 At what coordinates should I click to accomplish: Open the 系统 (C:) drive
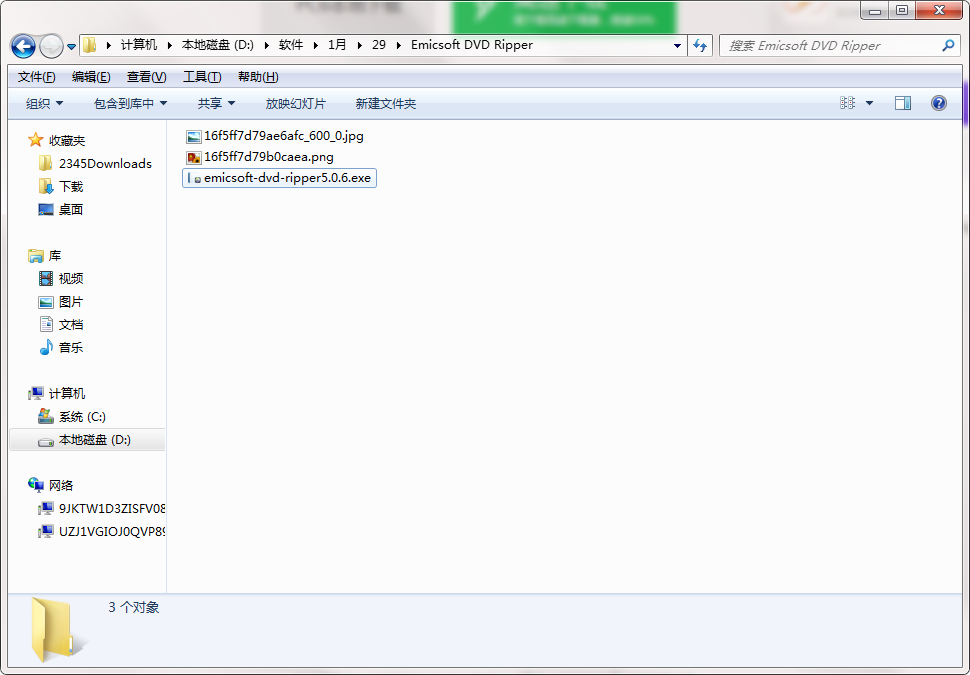click(82, 416)
